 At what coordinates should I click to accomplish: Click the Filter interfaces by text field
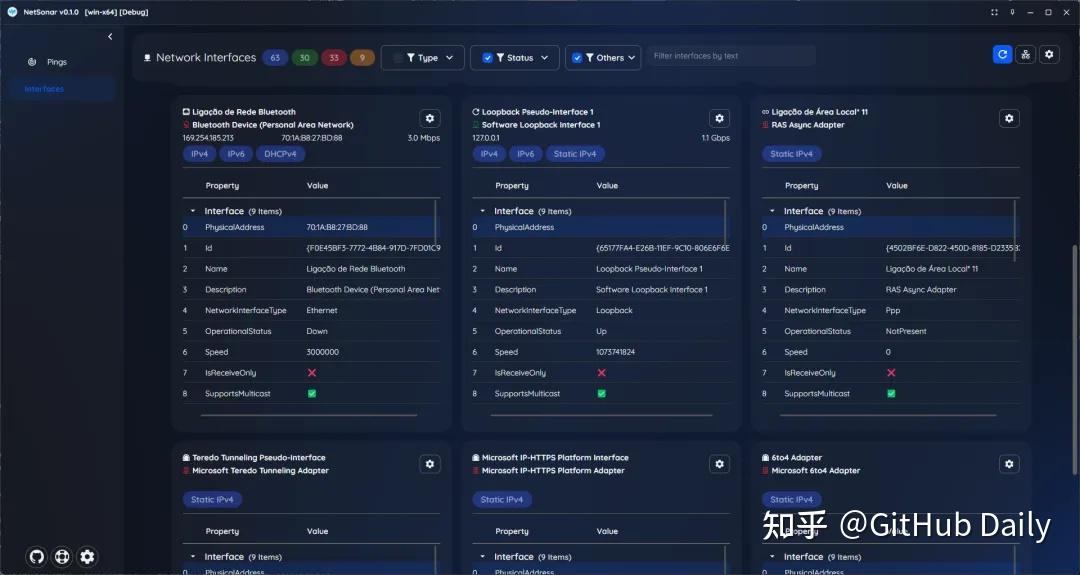[731, 56]
